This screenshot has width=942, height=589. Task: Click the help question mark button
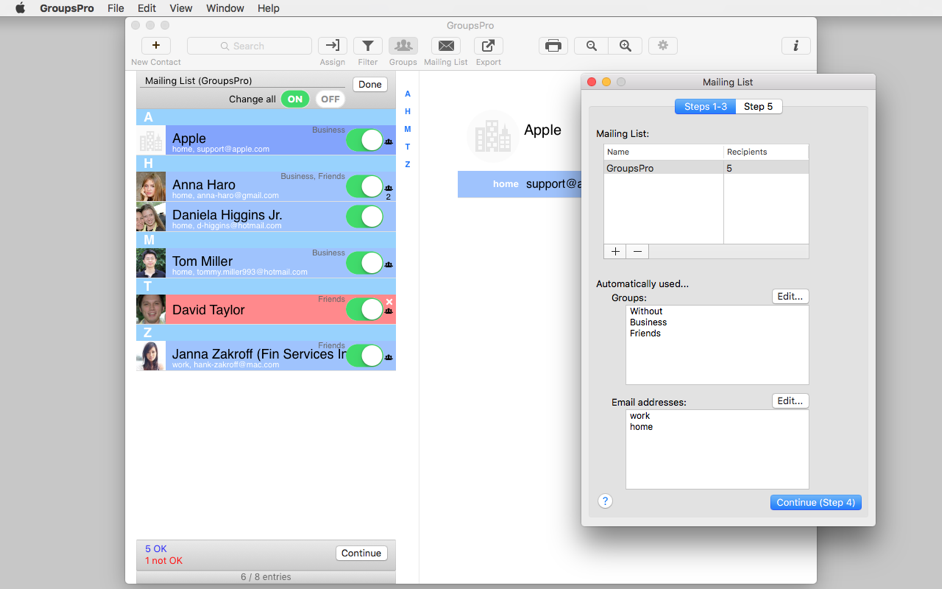605,501
